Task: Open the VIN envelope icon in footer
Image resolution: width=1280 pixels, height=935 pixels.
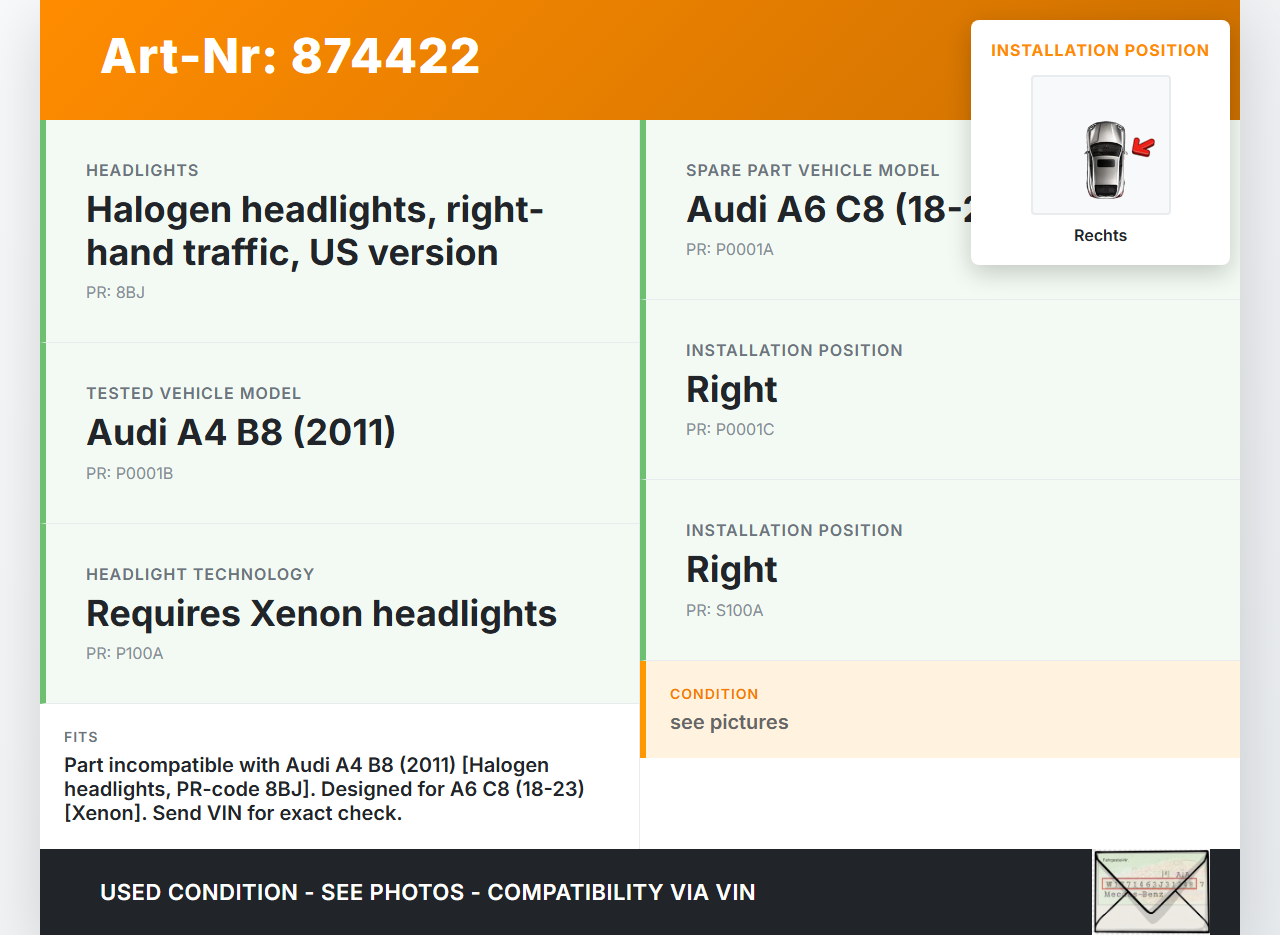Action: [1151, 891]
